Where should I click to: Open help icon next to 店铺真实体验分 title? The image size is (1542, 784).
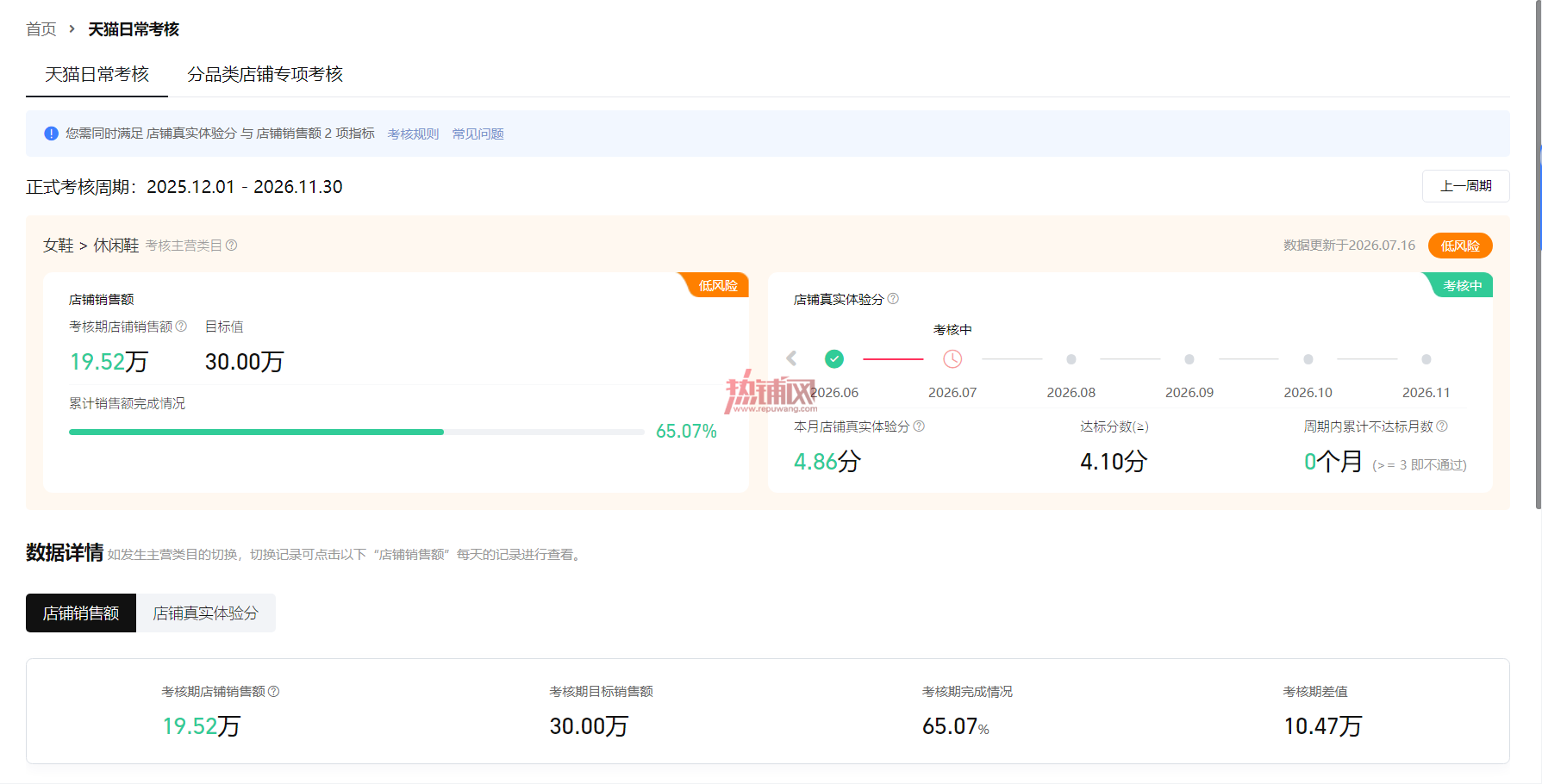[x=893, y=299]
